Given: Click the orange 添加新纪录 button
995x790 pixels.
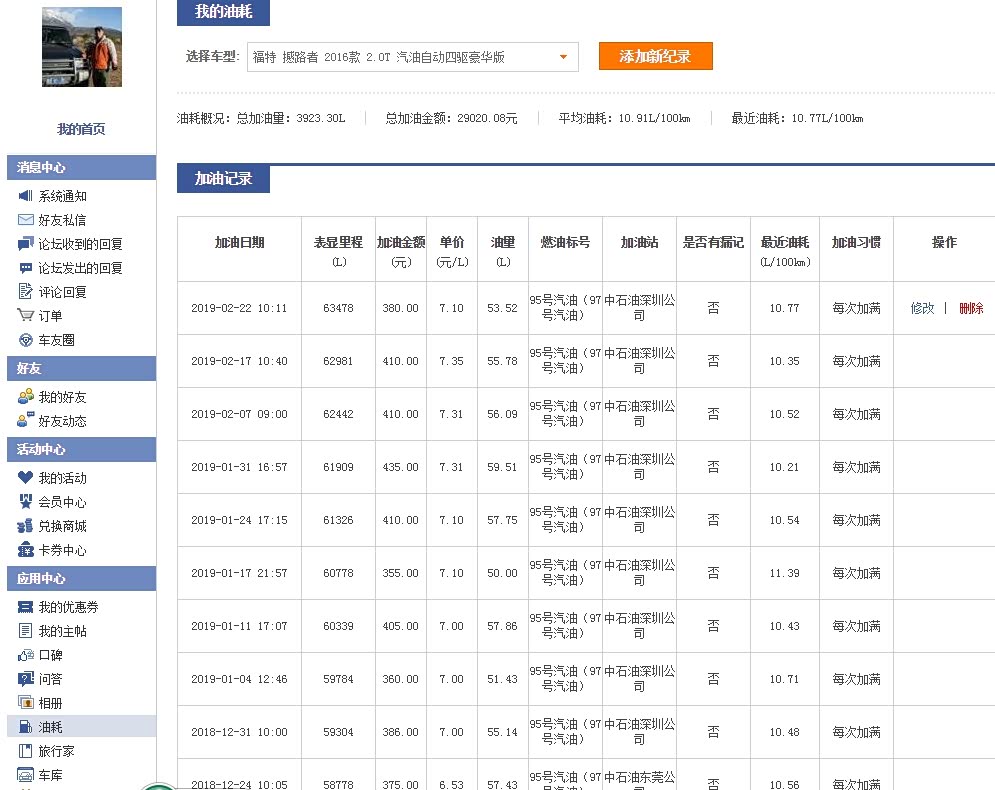Looking at the screenshot, I should [655, 56].
